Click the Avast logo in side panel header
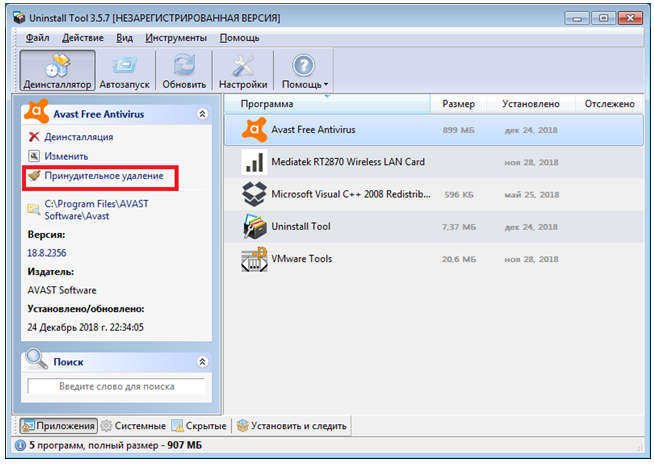The width and height of the screenshot is (654, 464). [x=36, y=111]
